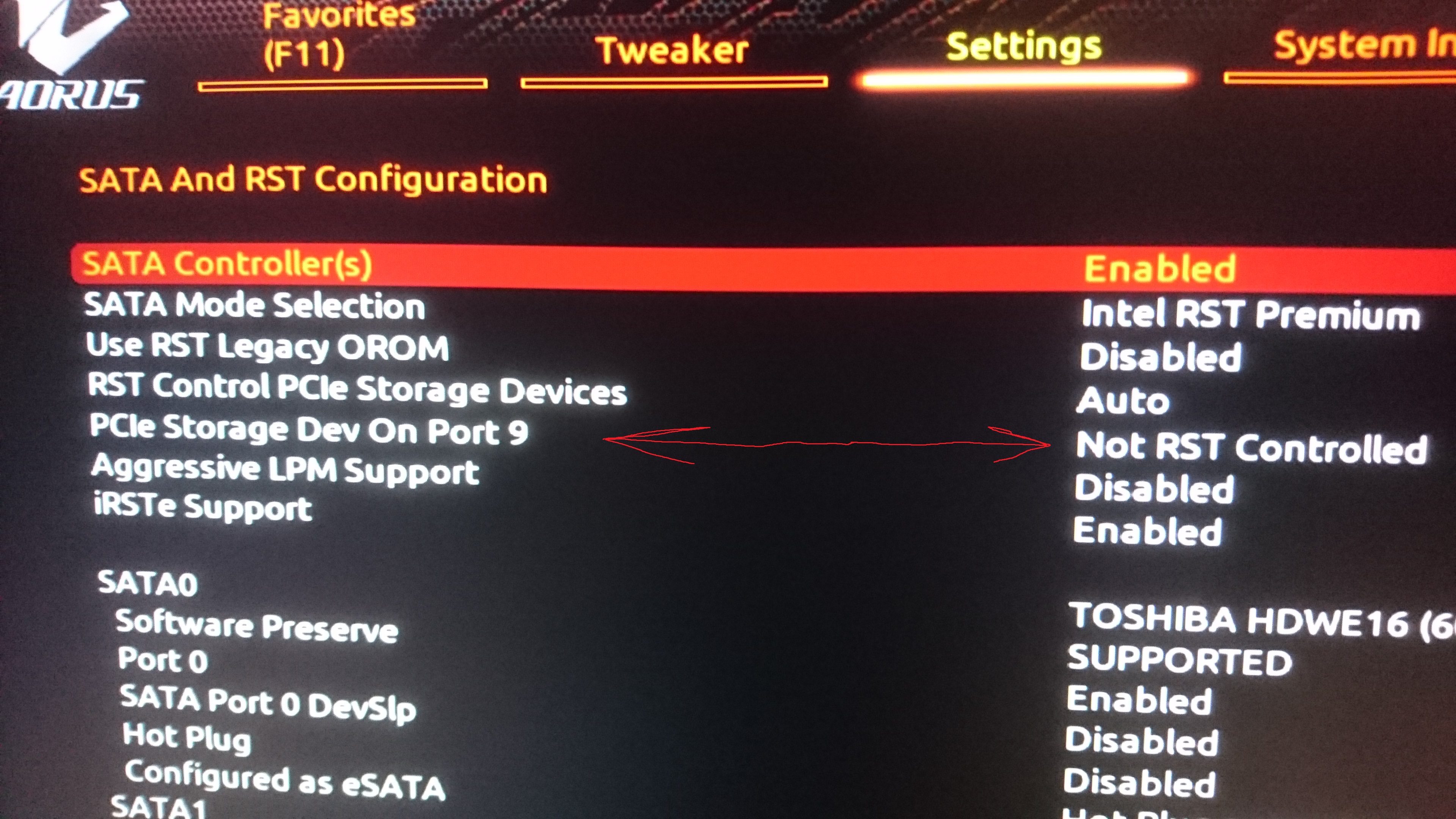Image resolution: width=1456 pixels, height=819 pixels.
Task: Select the SATA Controller(s) row label
Action: point(227,265)
